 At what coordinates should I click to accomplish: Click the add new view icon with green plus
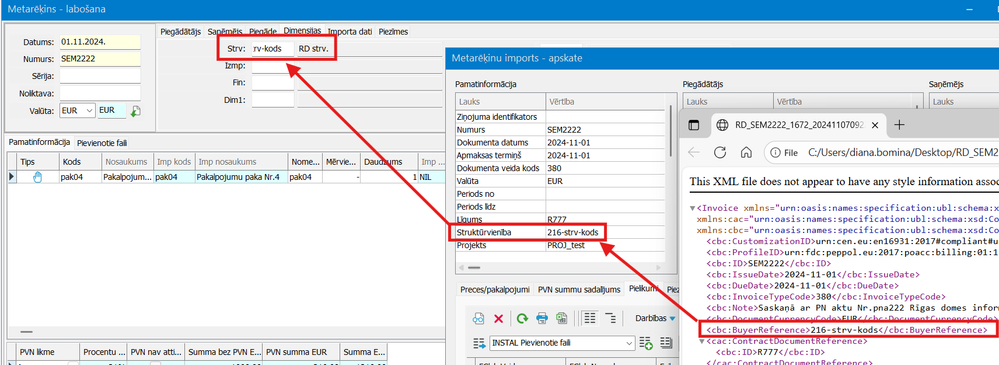click(x=645, y=343)
